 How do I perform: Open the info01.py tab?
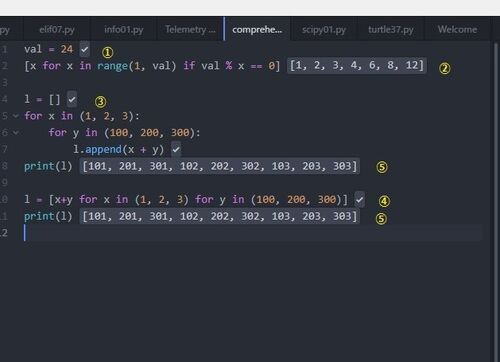point(124,30)
